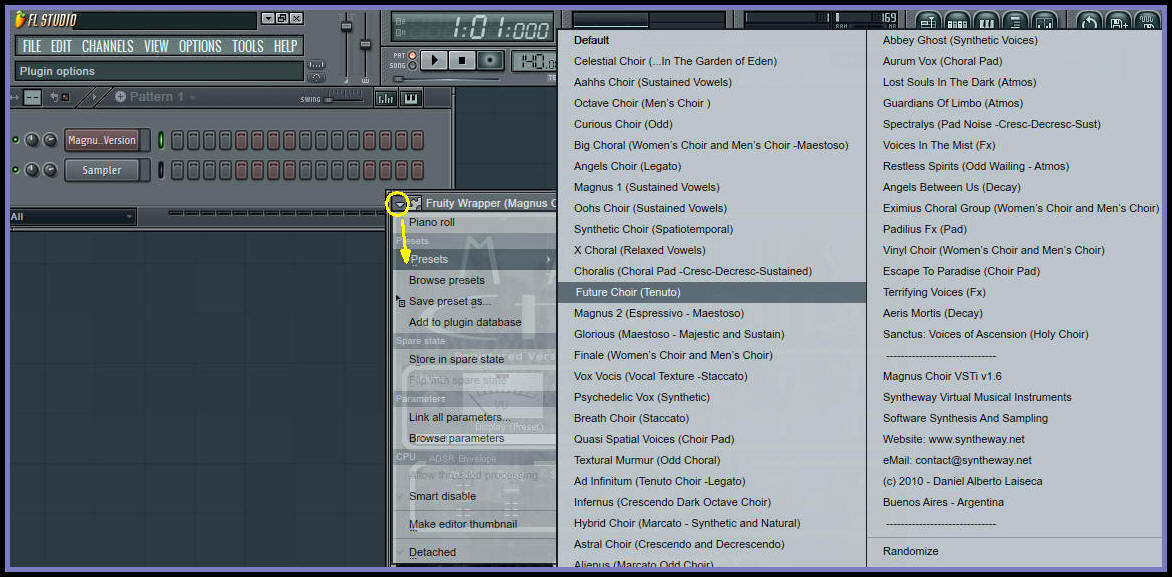Viewport: 1172px width, 577px height.
Task: Open the browser view toolbar icon
Action: pos(1015,22)
